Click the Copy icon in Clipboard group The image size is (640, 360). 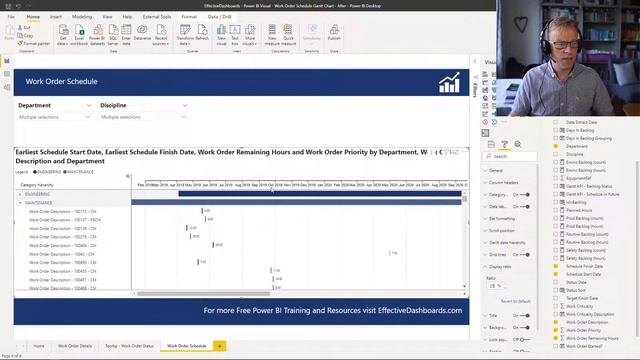pos(20,36)
